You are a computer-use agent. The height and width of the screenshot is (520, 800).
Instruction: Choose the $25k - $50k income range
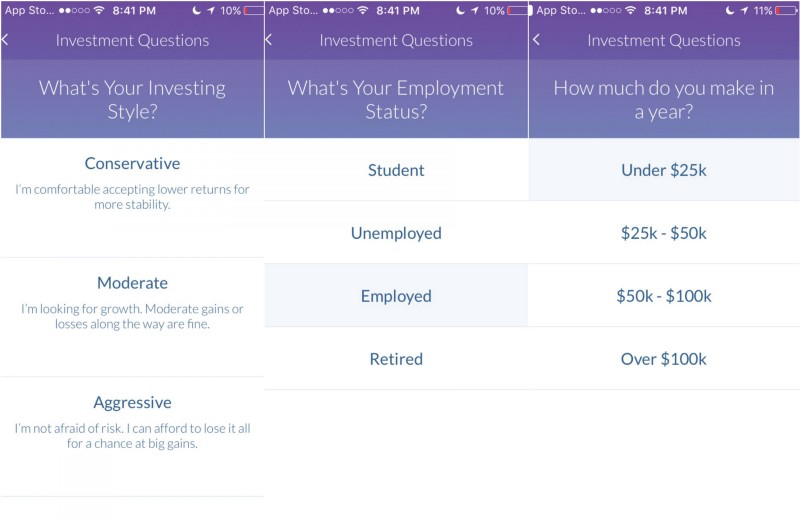[x=664, y=233]
